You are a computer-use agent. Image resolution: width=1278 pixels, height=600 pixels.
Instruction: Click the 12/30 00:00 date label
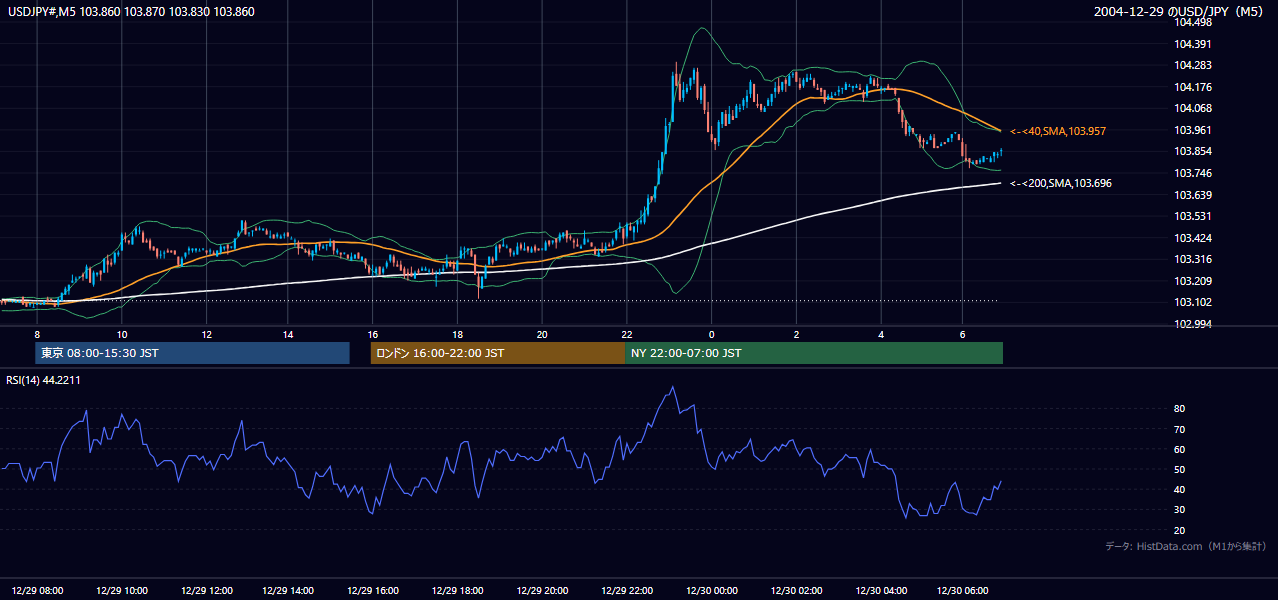(x=711, y=591)
